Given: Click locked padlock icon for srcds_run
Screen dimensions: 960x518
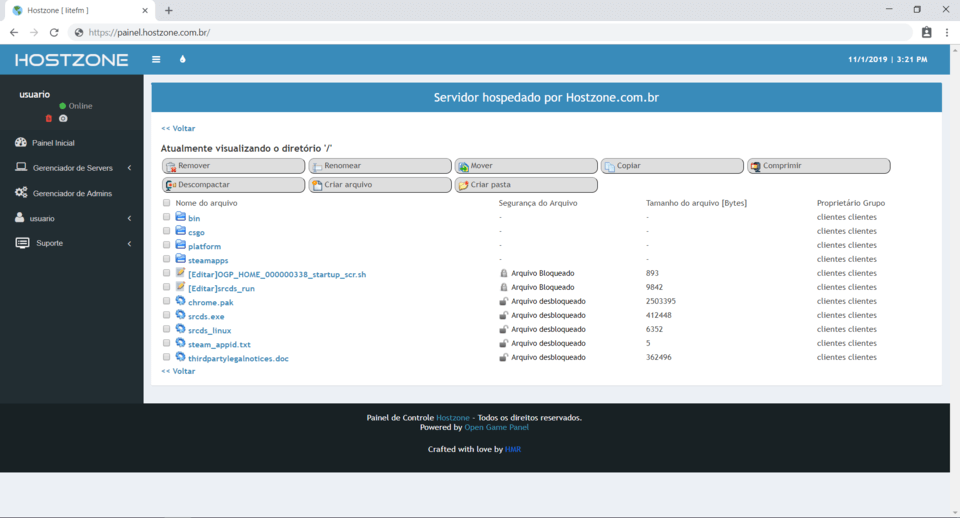Looking at the screenshot, I should click(x=503, y=287).
